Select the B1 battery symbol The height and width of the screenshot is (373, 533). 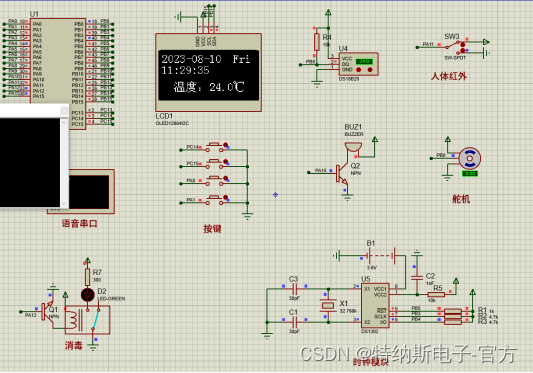point(381,255)
